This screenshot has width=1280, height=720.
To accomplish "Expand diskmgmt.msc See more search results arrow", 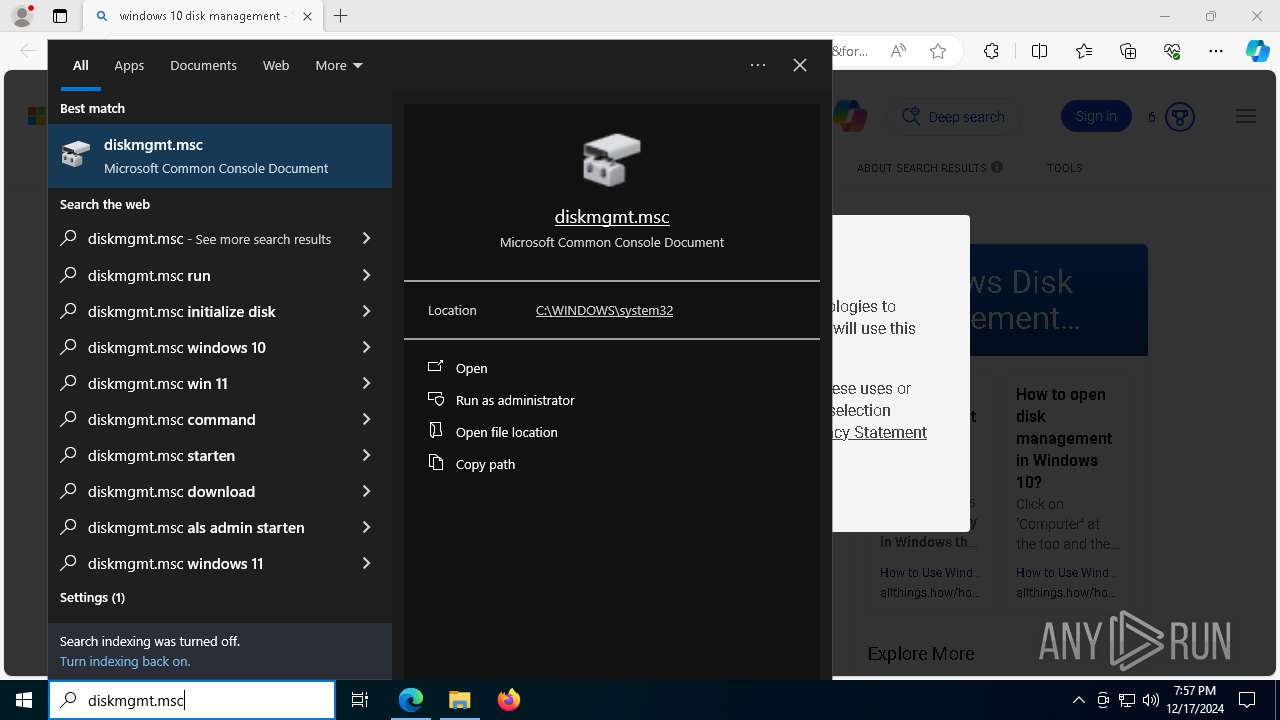I will (366, 239).
